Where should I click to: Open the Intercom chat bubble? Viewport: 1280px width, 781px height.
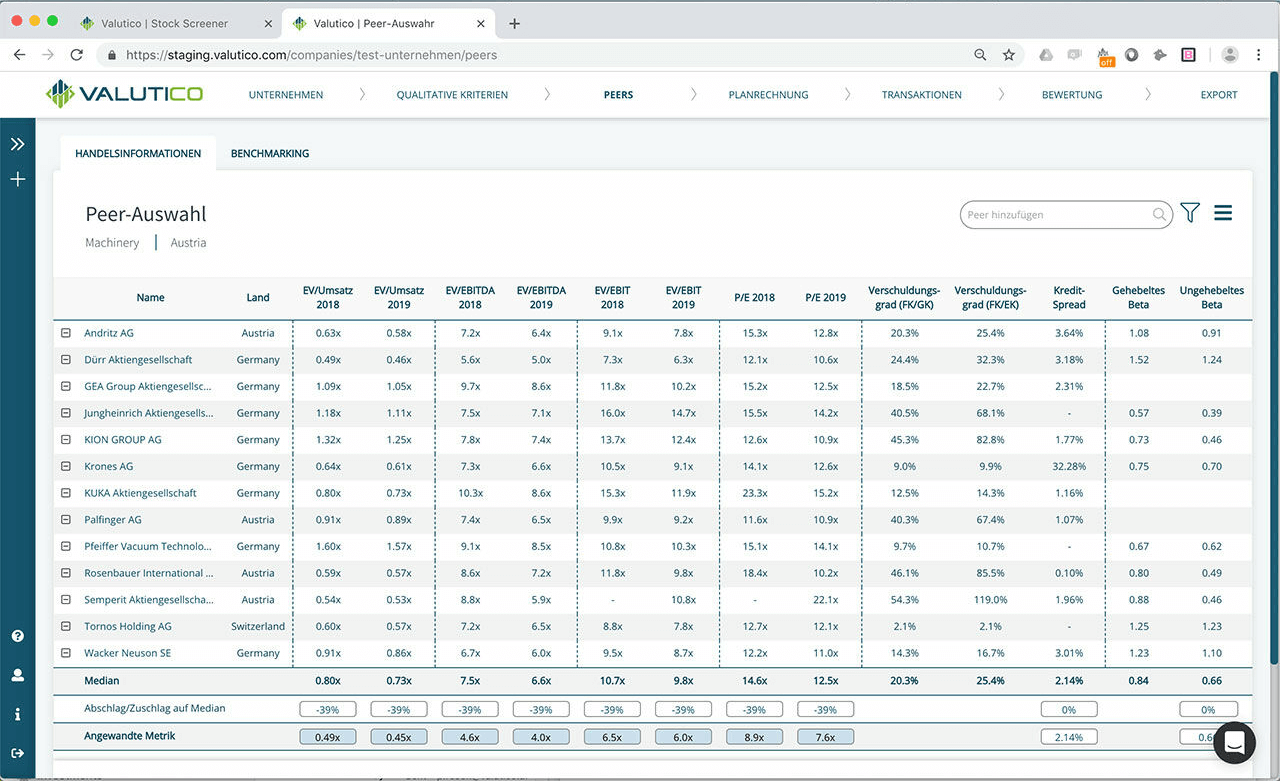click(1234, 743)
